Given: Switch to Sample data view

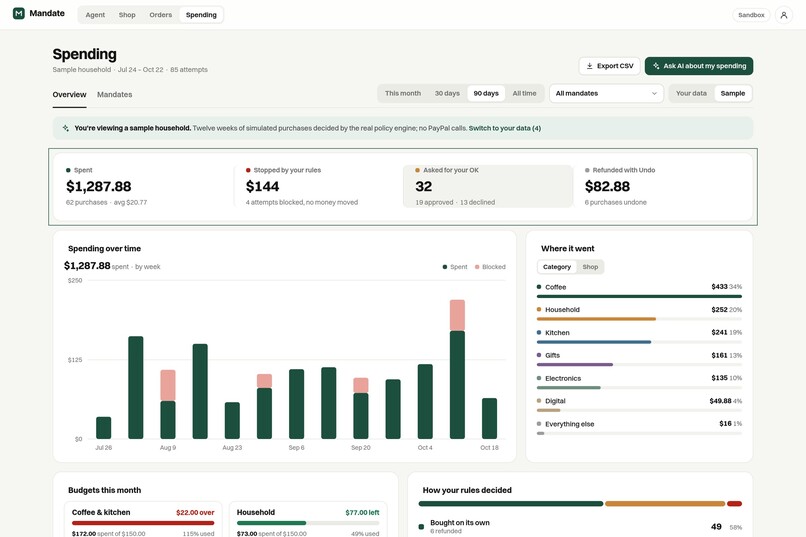Looking at the screenshot, I should (x=732, y=94).
